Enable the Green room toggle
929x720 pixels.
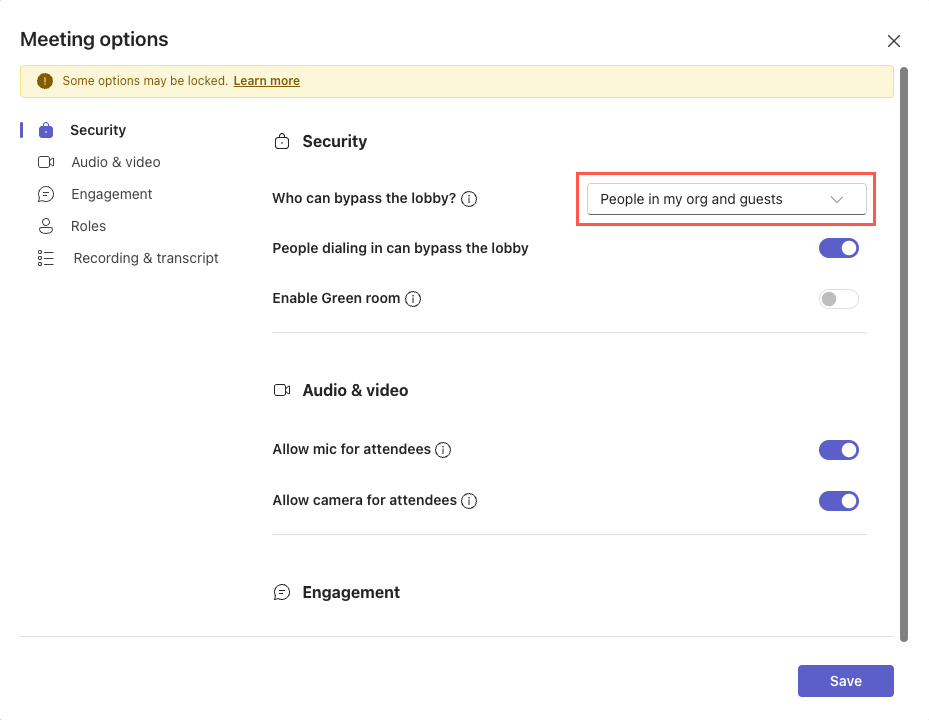[838, 299]
